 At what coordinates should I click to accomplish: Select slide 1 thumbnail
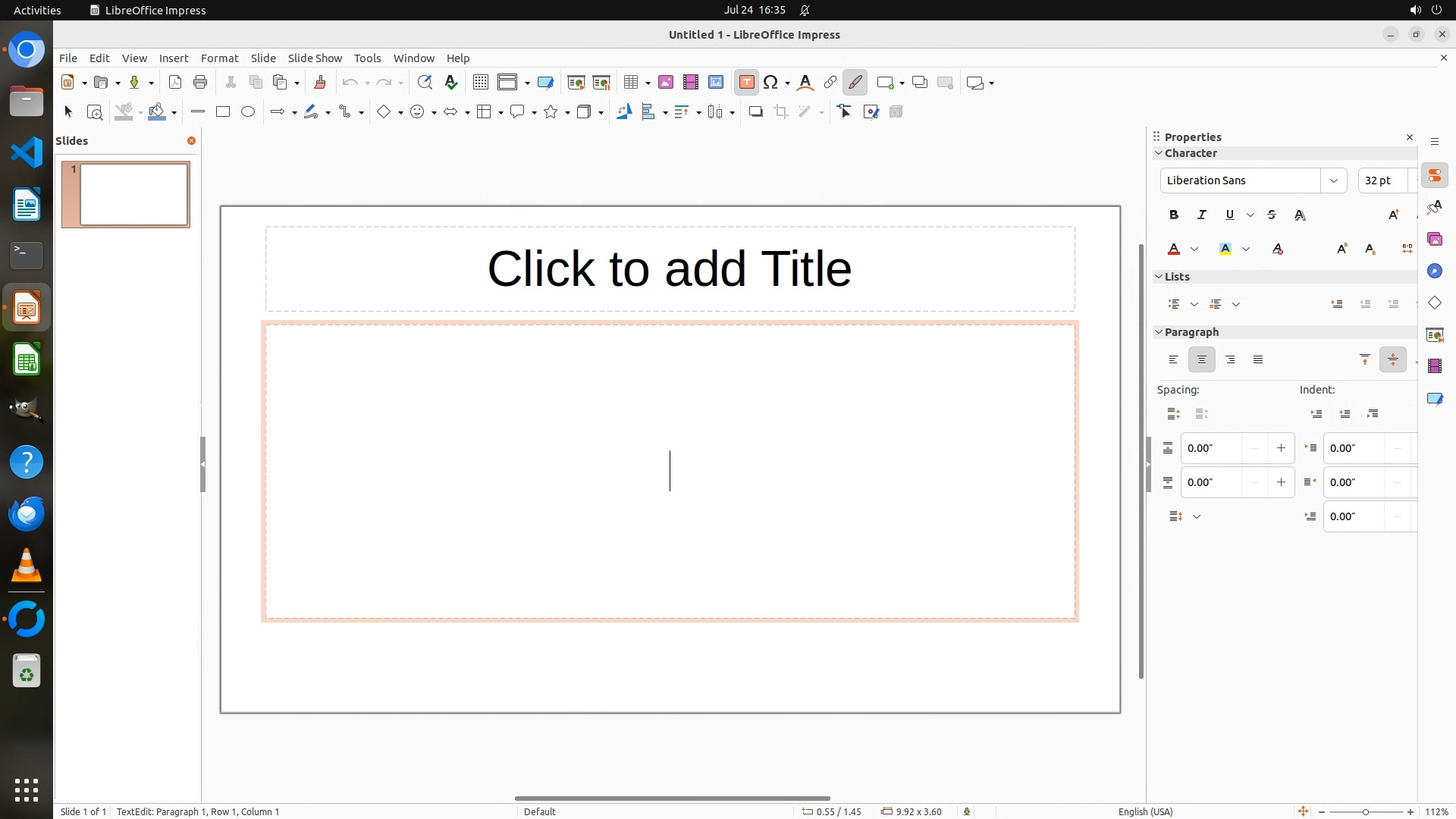(x=133, y=195)
